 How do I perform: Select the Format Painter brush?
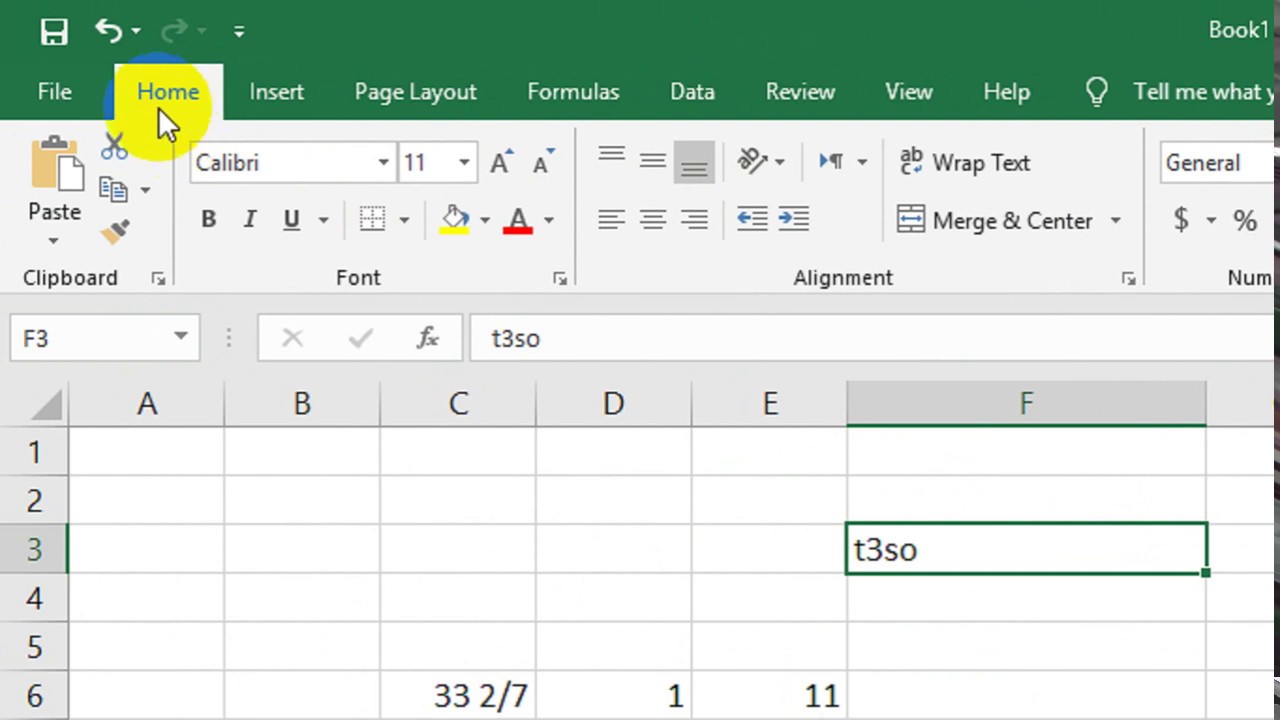[x=115, y=233]
